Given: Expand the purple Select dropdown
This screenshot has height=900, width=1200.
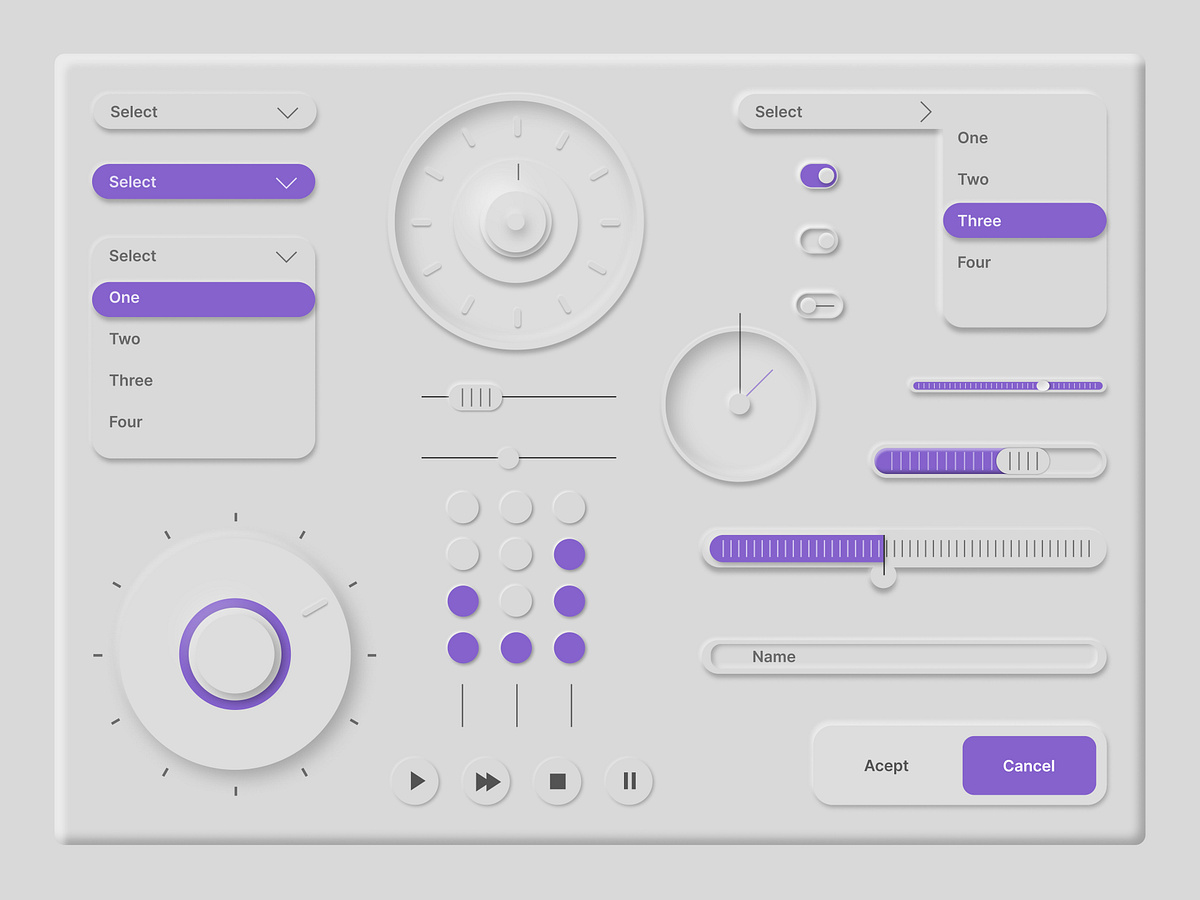Looking at the screenshot, I should [x=203, y=182].
